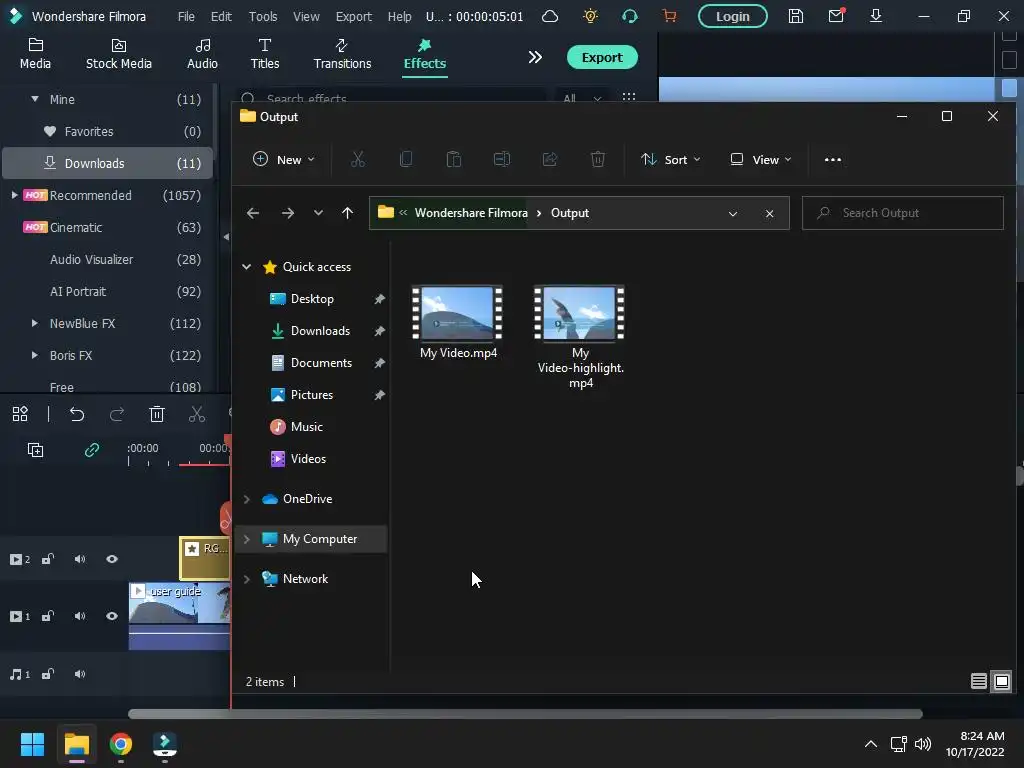This screenshot has height=768, width=1024.
Task: Mute video track 2 audio
Action: point(80,559)
